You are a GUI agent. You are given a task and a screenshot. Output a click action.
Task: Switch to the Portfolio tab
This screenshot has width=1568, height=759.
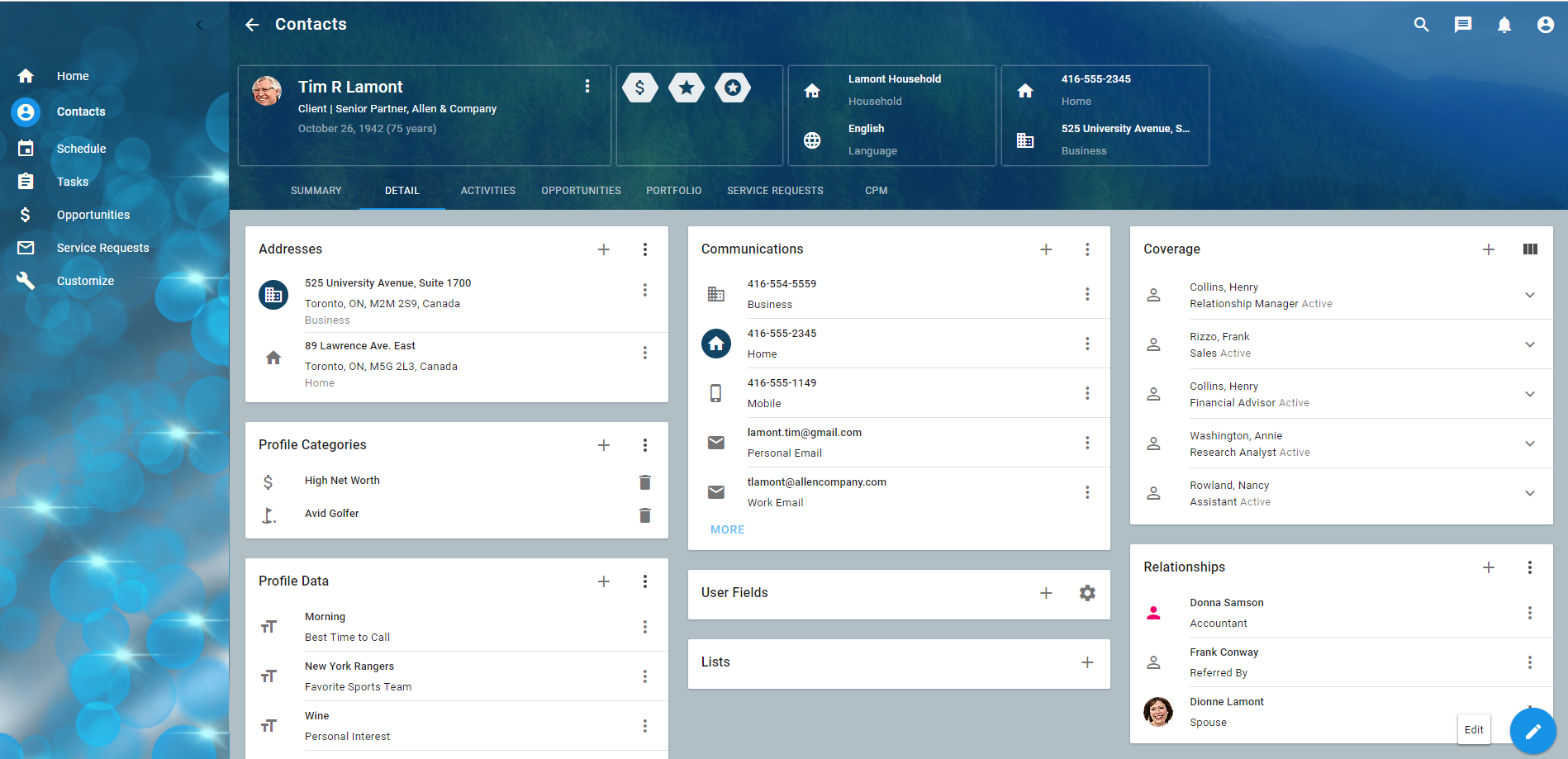pos(673,191)
